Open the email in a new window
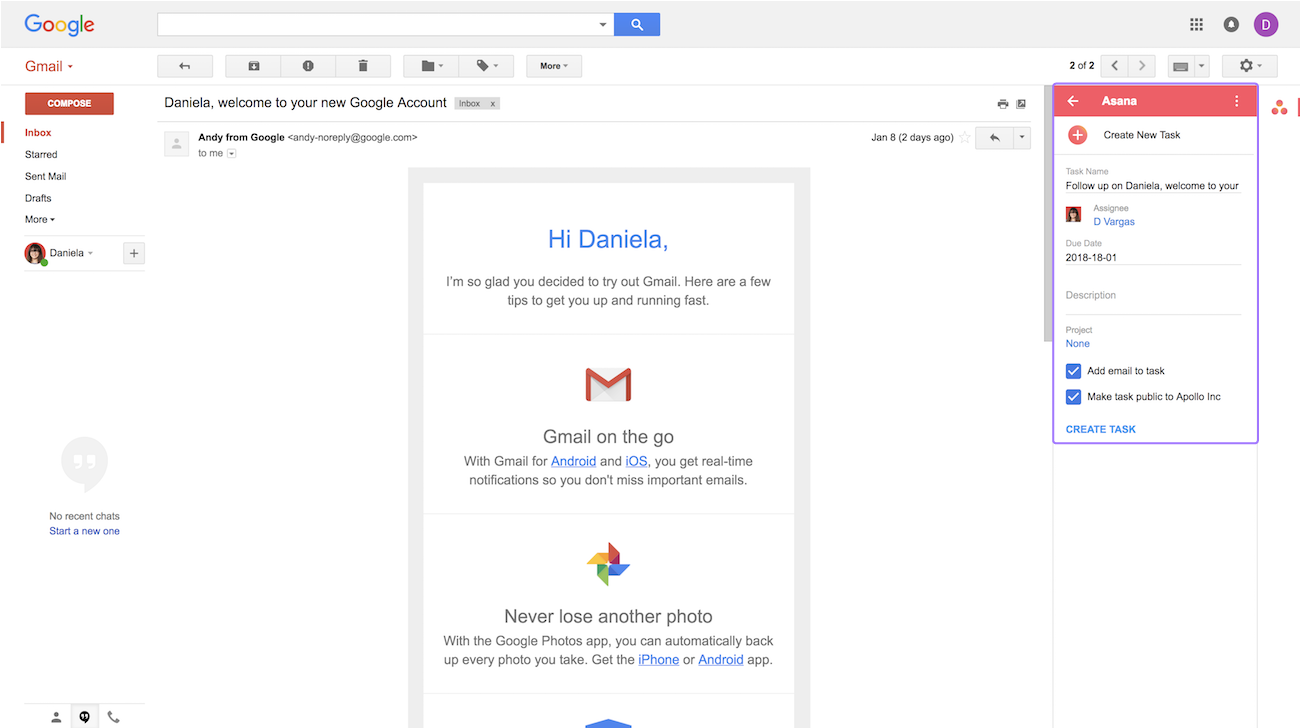This screenshot has width=1300, height=728. coord(1021,104)
